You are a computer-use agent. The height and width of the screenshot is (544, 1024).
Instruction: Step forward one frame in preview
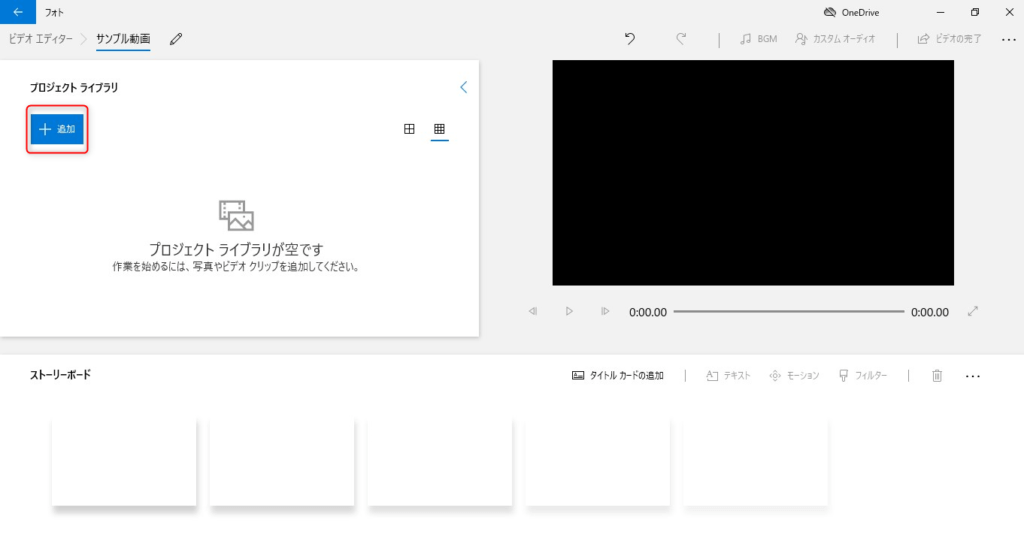(x=605, y=312)
